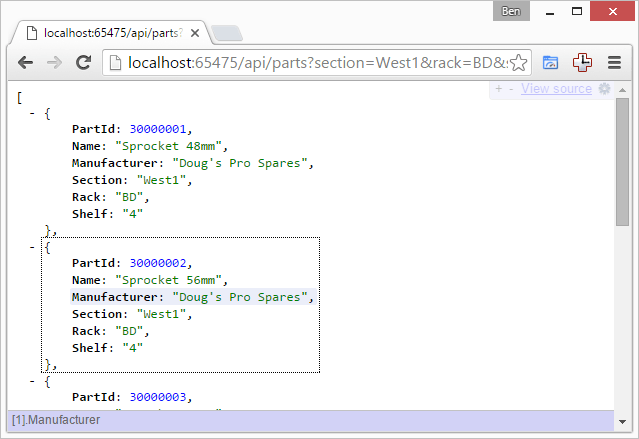This screenshot has width=639, height=439.
Task: Select the localhost:65475/api/parts tab
Action: (110, 33)
